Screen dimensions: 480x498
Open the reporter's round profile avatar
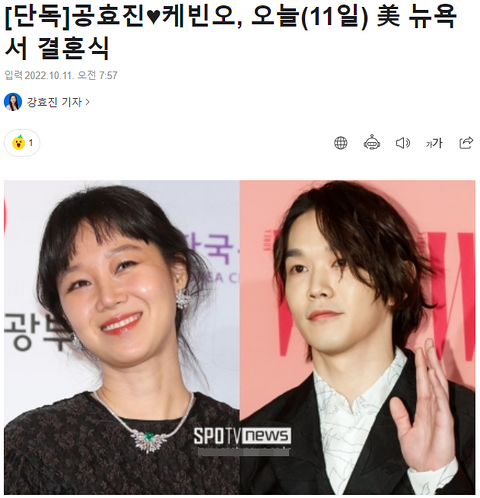[13, 102]
